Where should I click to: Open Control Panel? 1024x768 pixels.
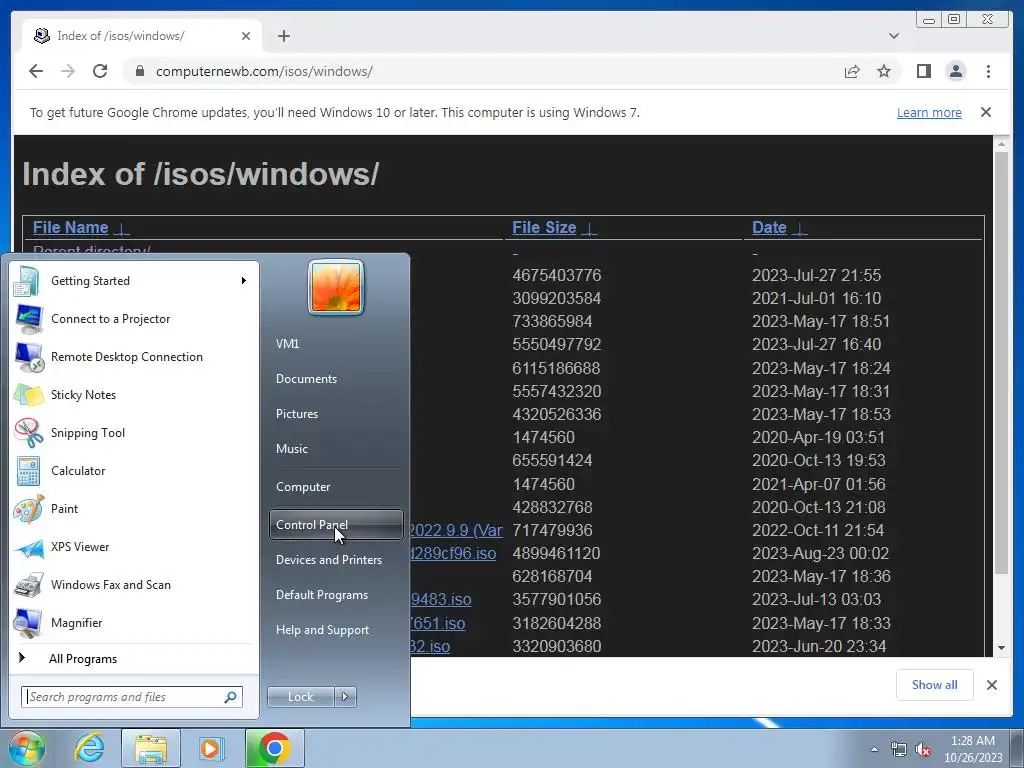[336, 525]
